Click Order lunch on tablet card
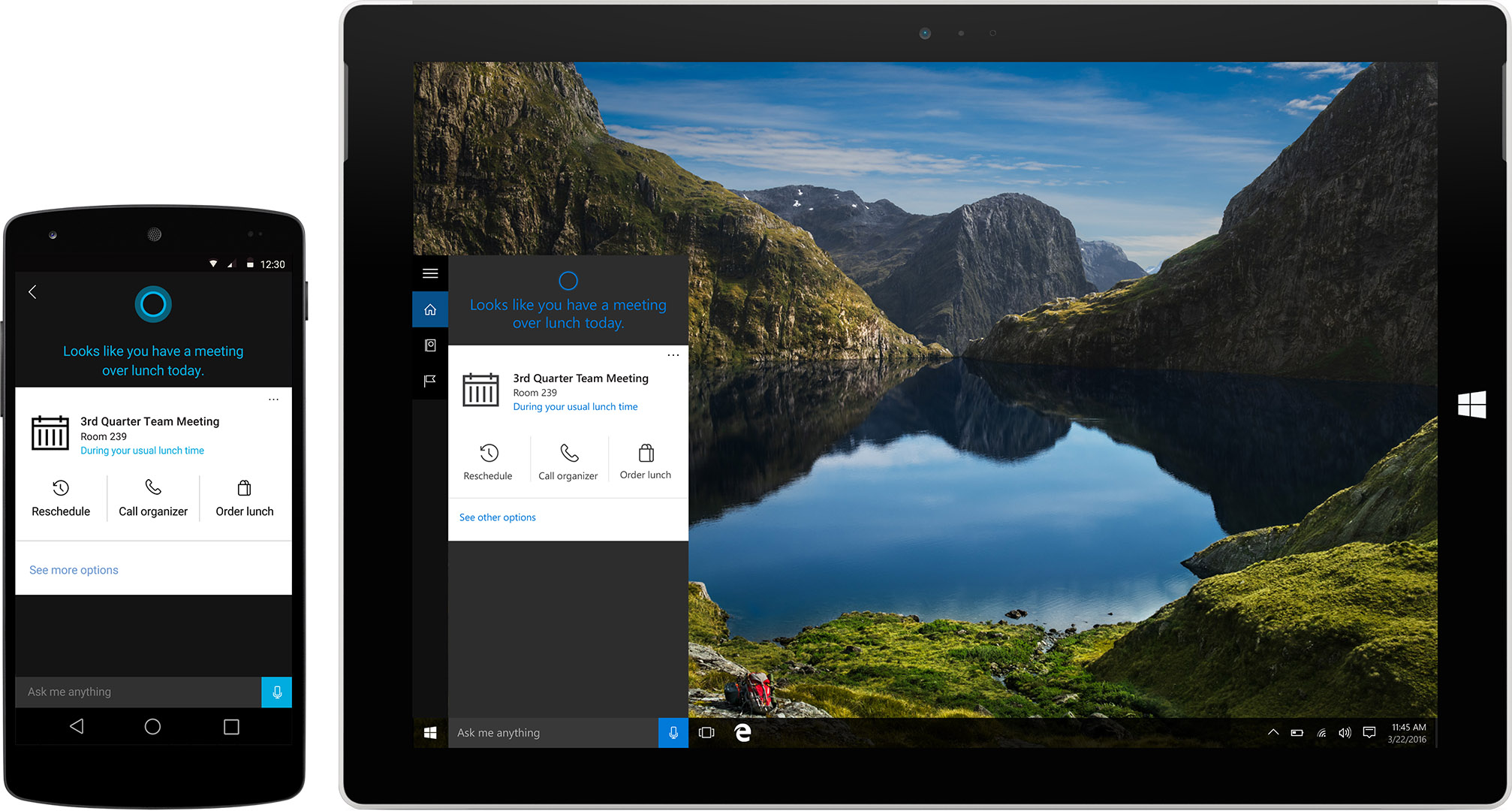 pyautogui.click(x=646, y=461)
